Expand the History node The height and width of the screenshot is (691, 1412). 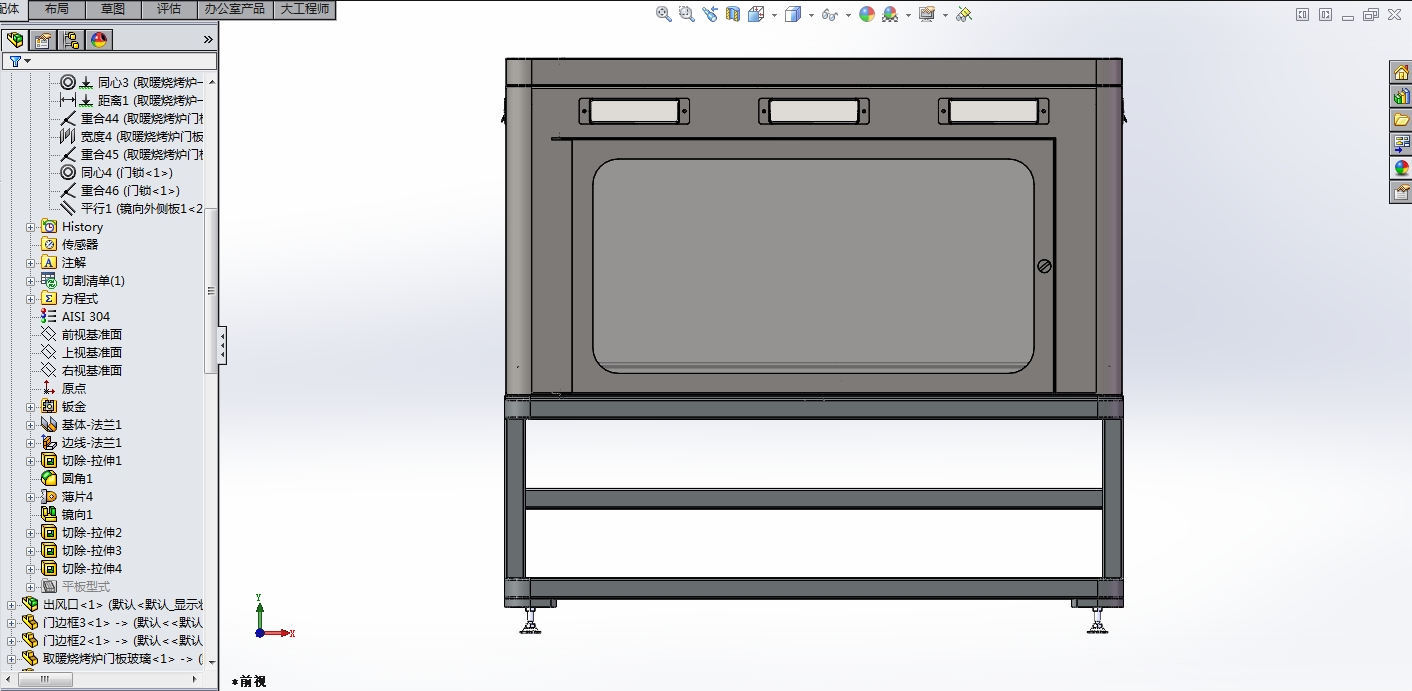tap(30, 227)
